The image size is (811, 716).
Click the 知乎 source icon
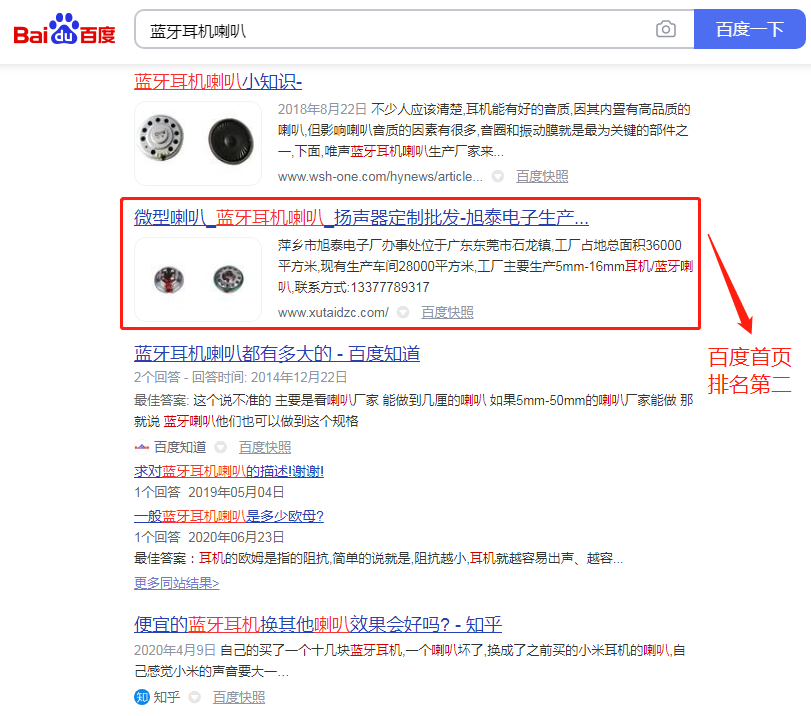tap(142, 697)
